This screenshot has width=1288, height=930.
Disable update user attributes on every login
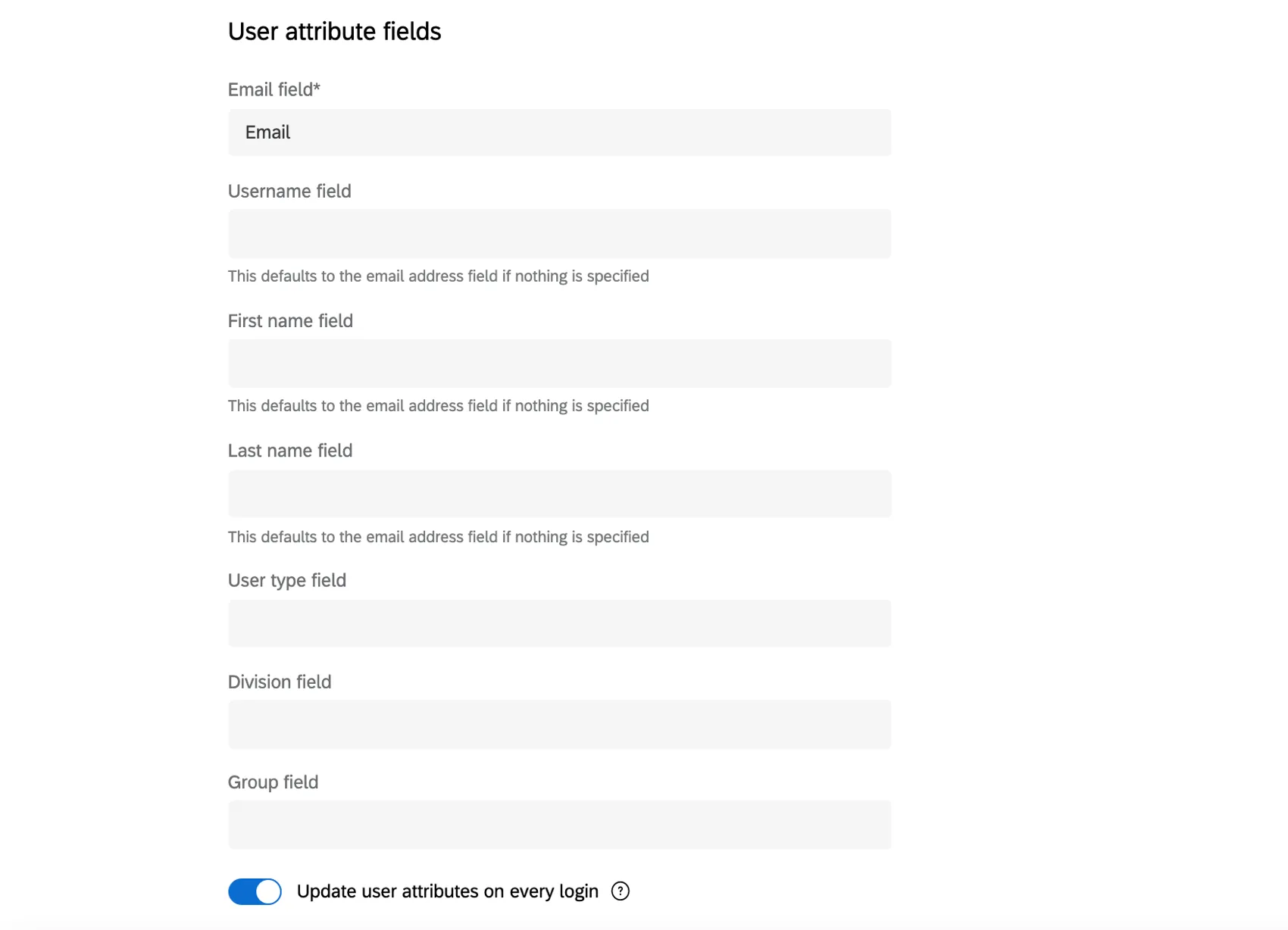[x=255, y=891]
